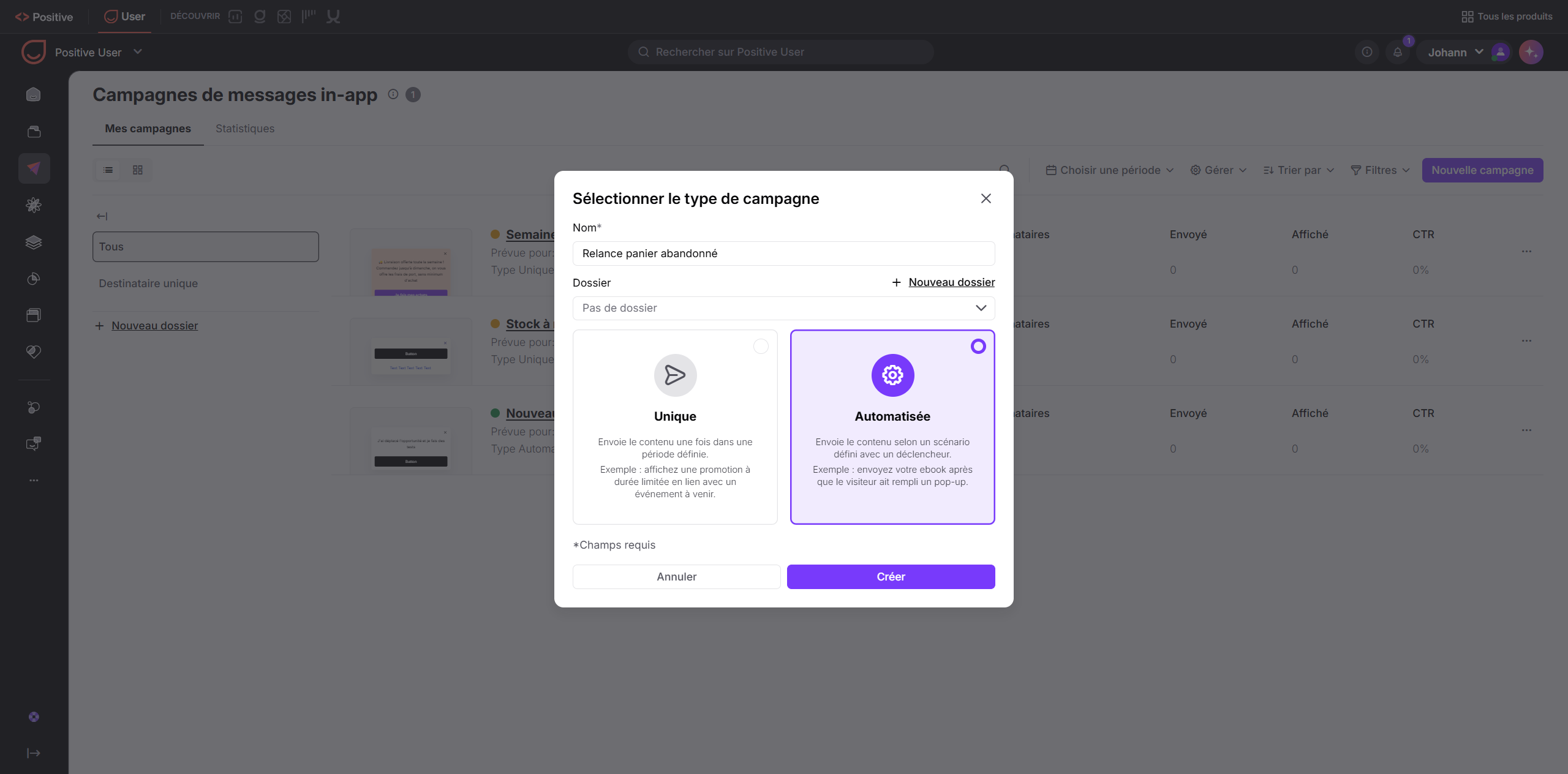Open Tous les produits menu
This screenshot has width=1568, height=774.
click(1507, 17)
